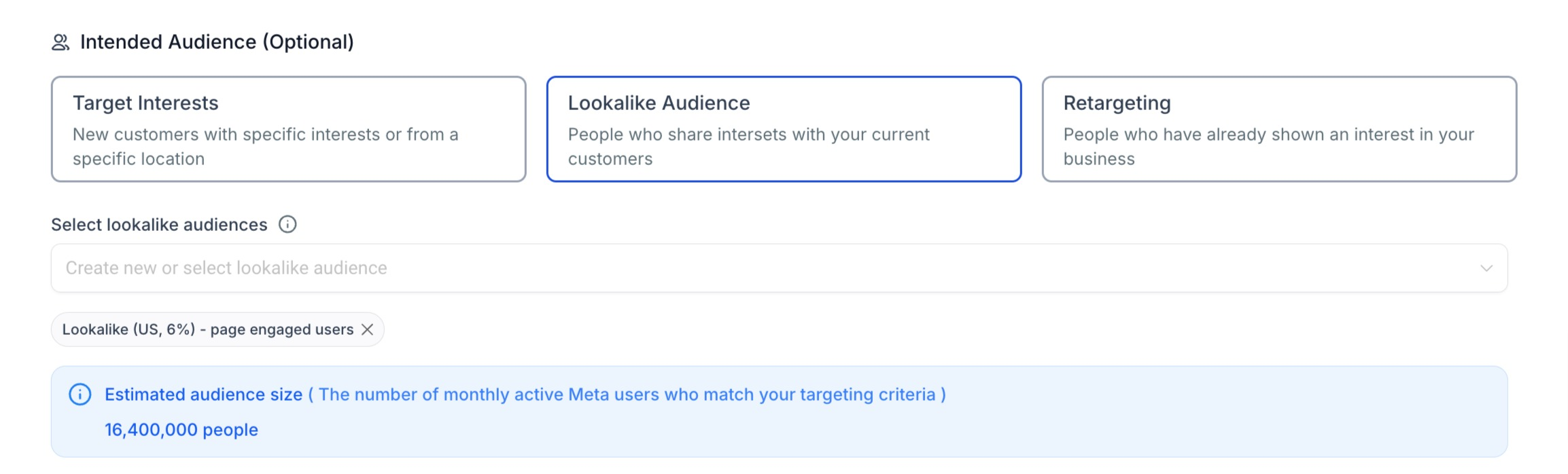The height and width of the screenshot is (474, 1568).
Task: Click 'specific location' text in Target Interests card
Action: (x=139, y=159)
